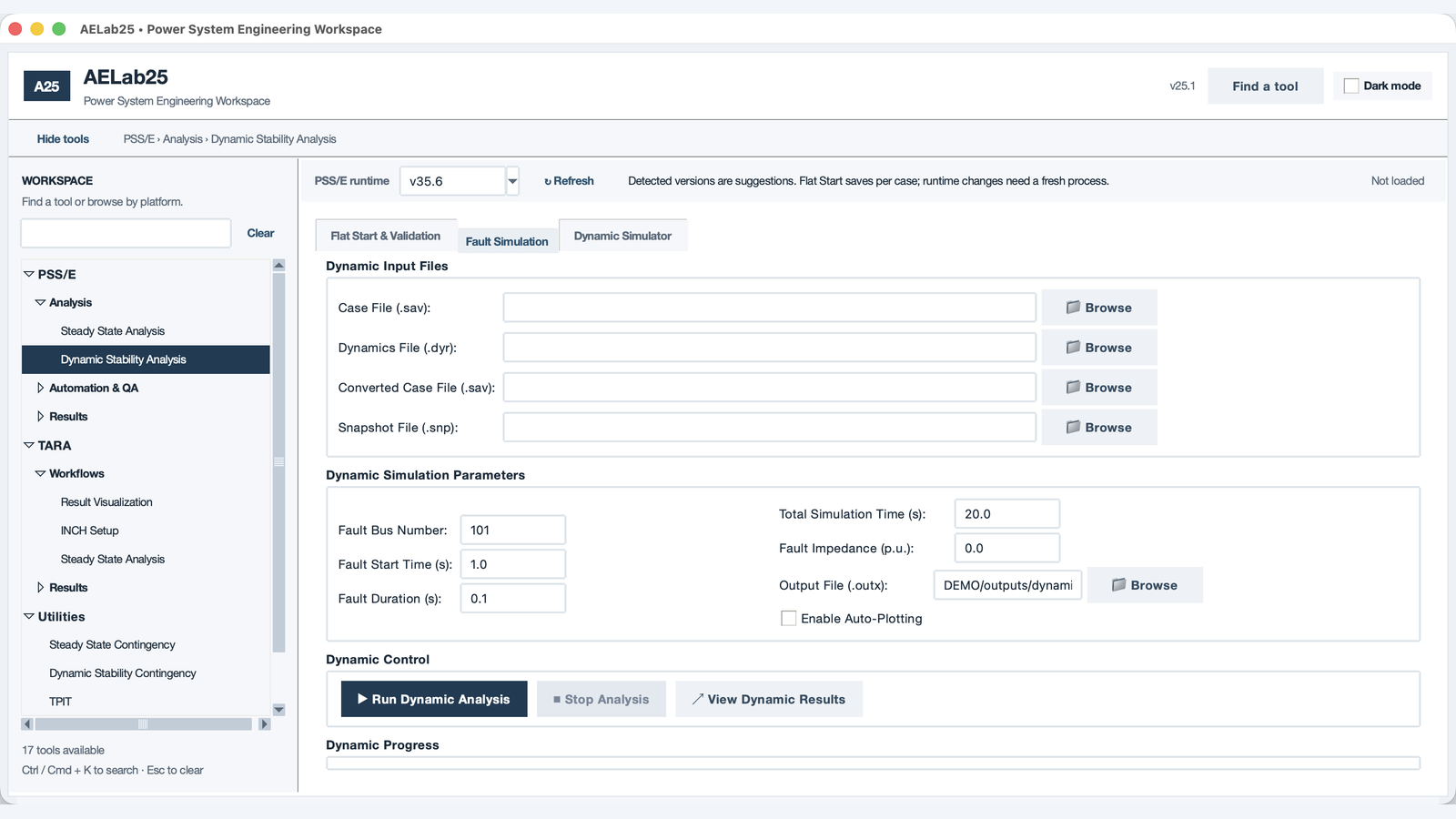Focus the workspace tool search field

tap(126, 233)
